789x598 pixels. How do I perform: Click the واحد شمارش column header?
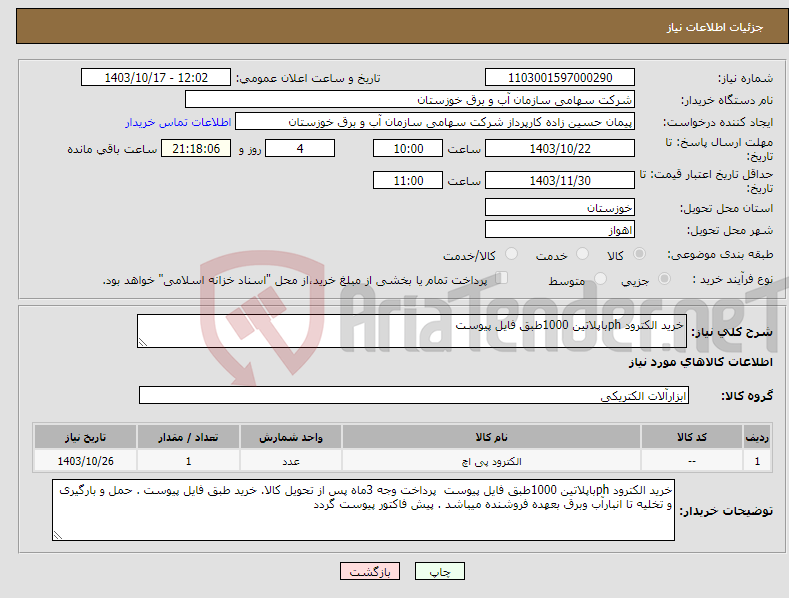tap(291, 437)
